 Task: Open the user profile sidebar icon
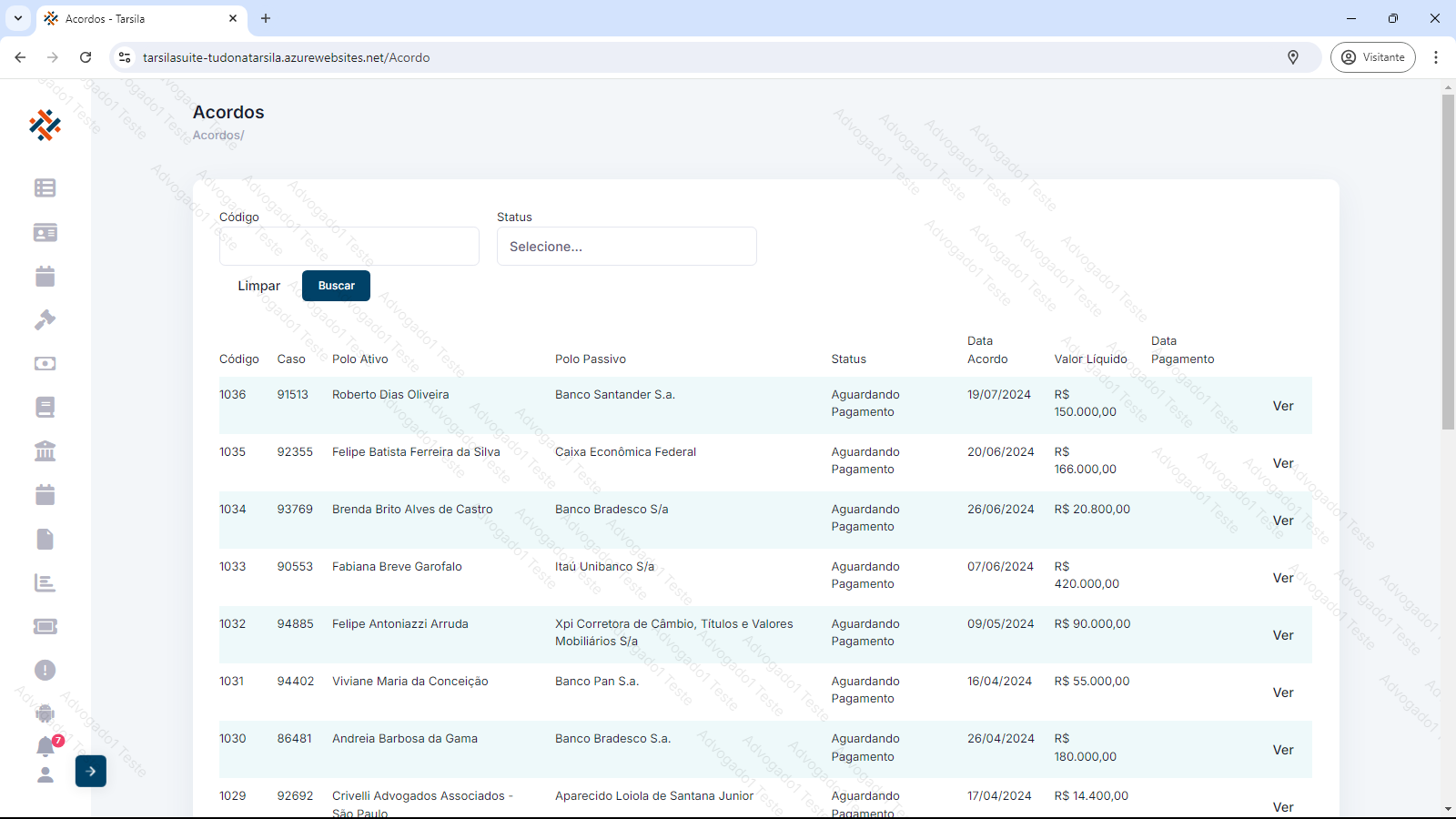click(x=45, y=774)
